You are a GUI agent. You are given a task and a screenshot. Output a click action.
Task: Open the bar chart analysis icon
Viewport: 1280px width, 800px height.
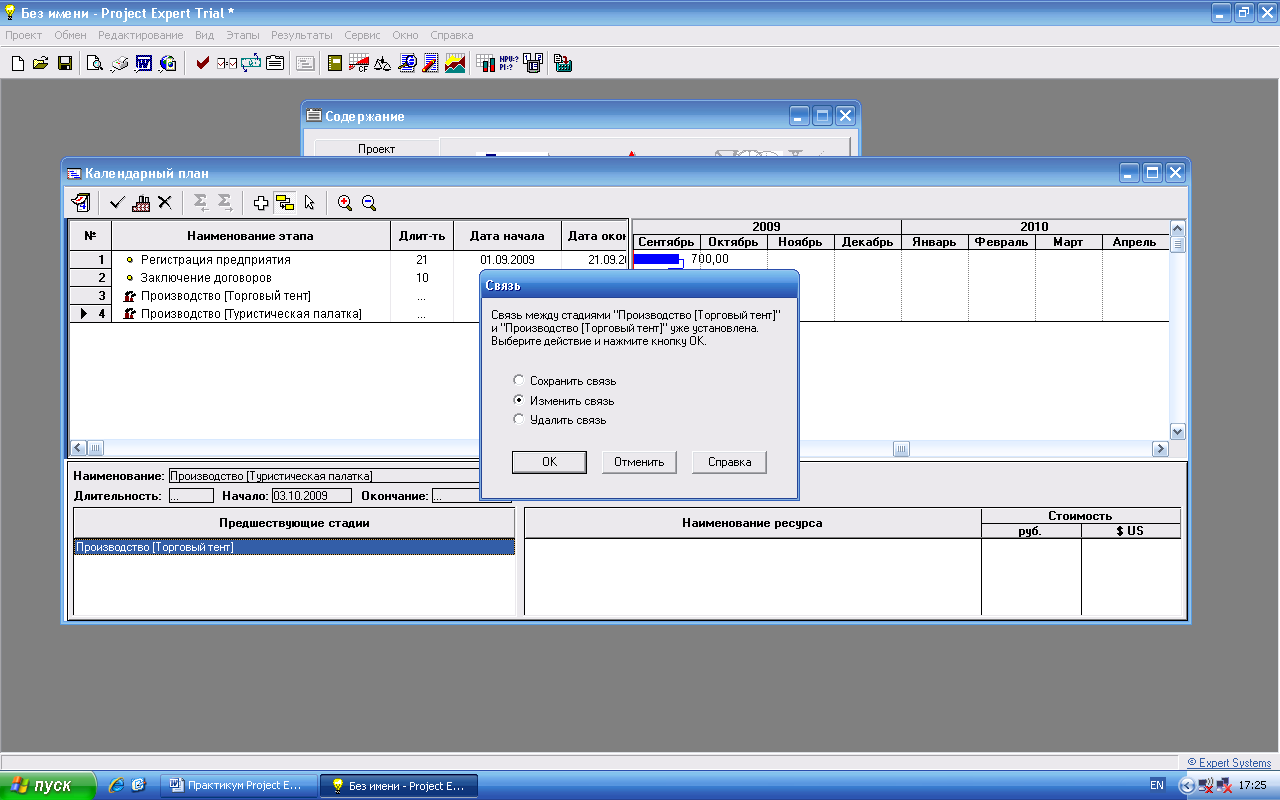486,63
